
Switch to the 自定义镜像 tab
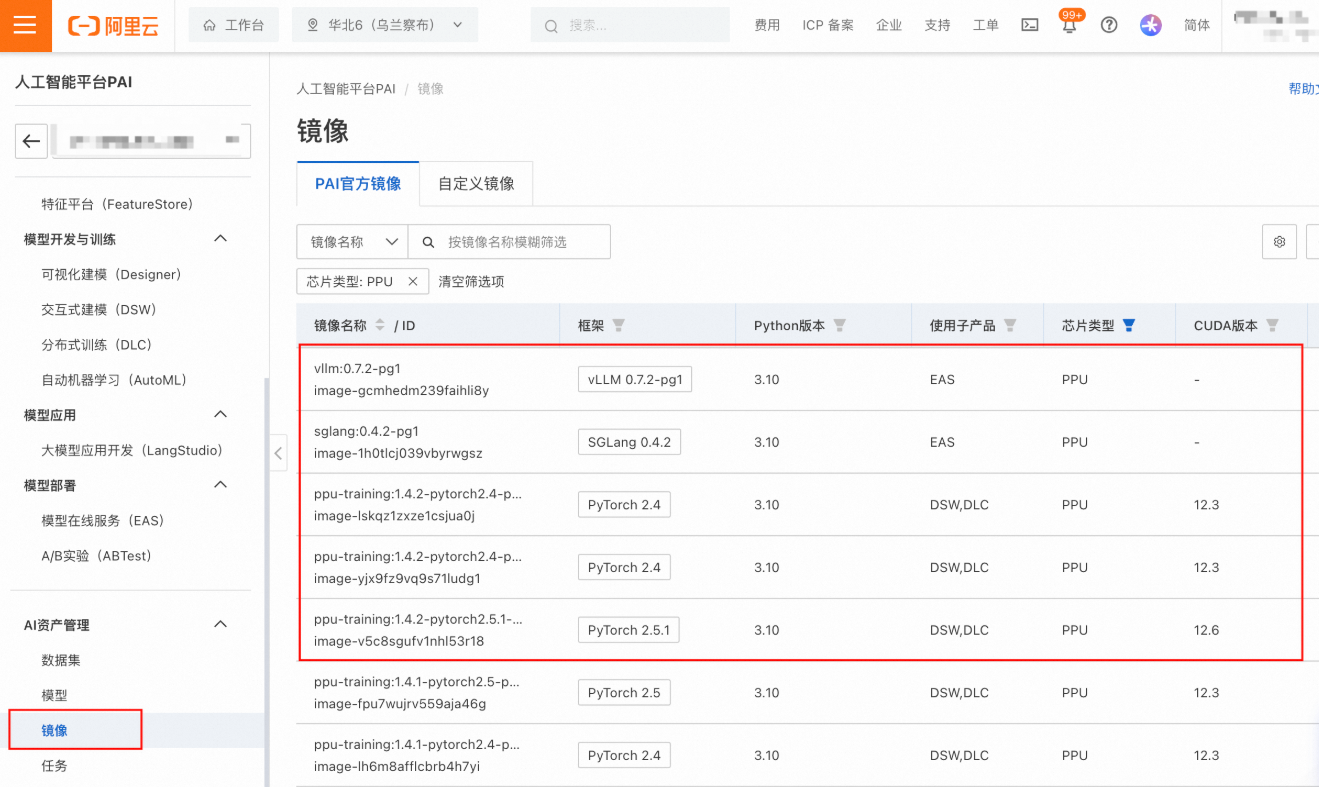click(476, 183)
